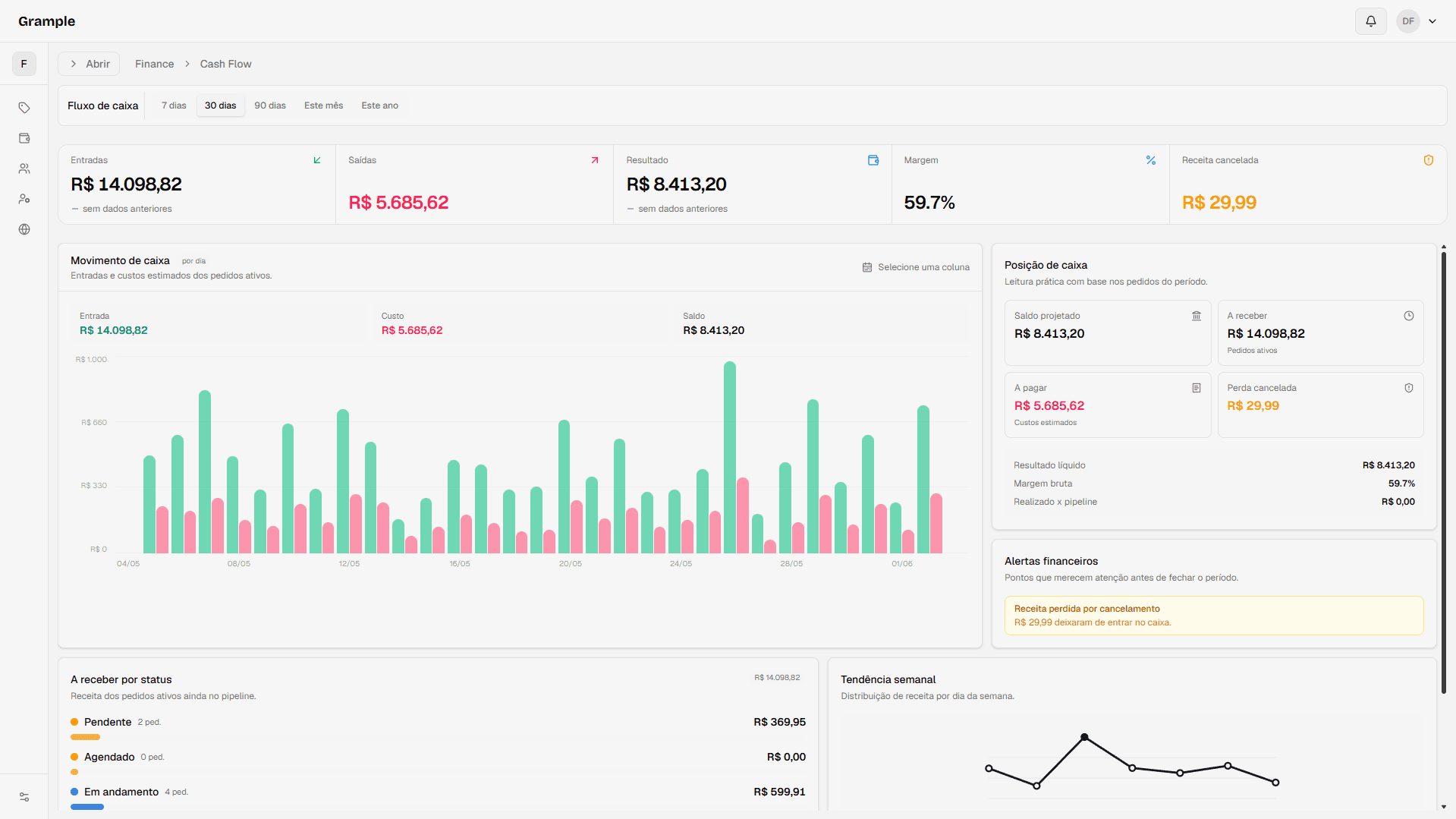Screen dimensions: 1456x819
Task: Select the Este mês period
Action: pos(323,106)
